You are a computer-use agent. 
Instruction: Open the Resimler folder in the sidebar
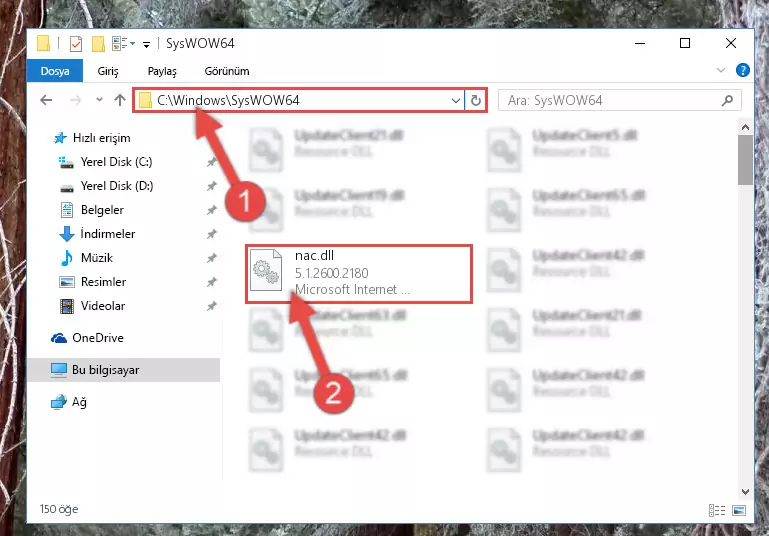pos(103,281)
